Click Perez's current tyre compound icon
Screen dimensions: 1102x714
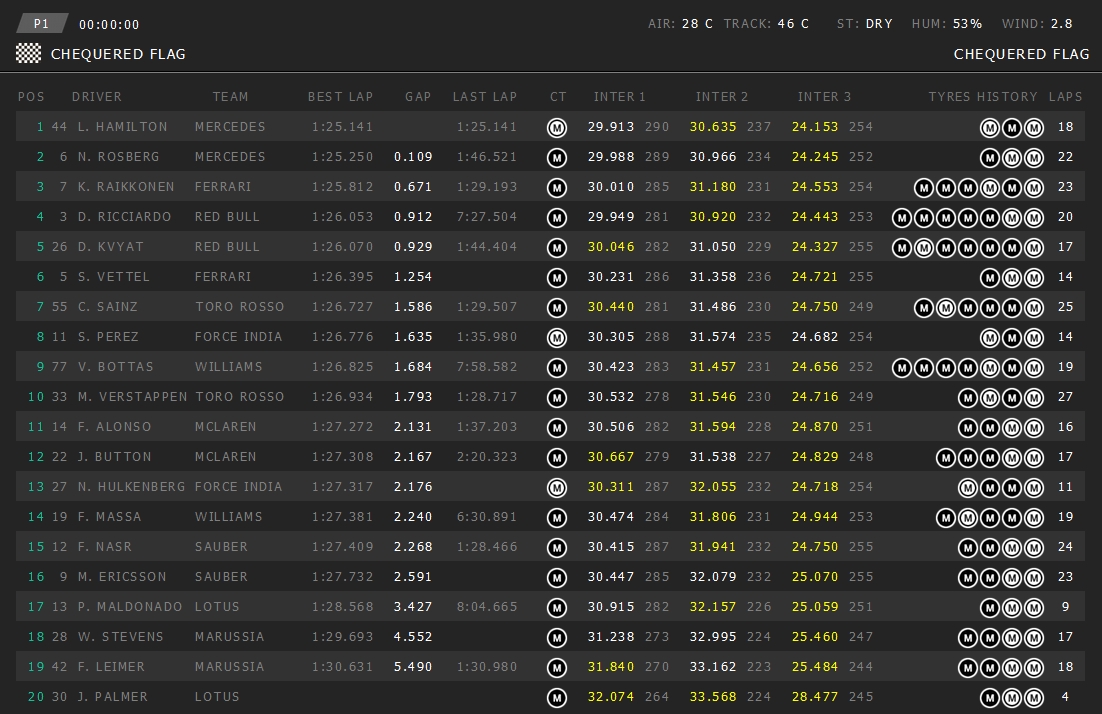coord(557,337)
